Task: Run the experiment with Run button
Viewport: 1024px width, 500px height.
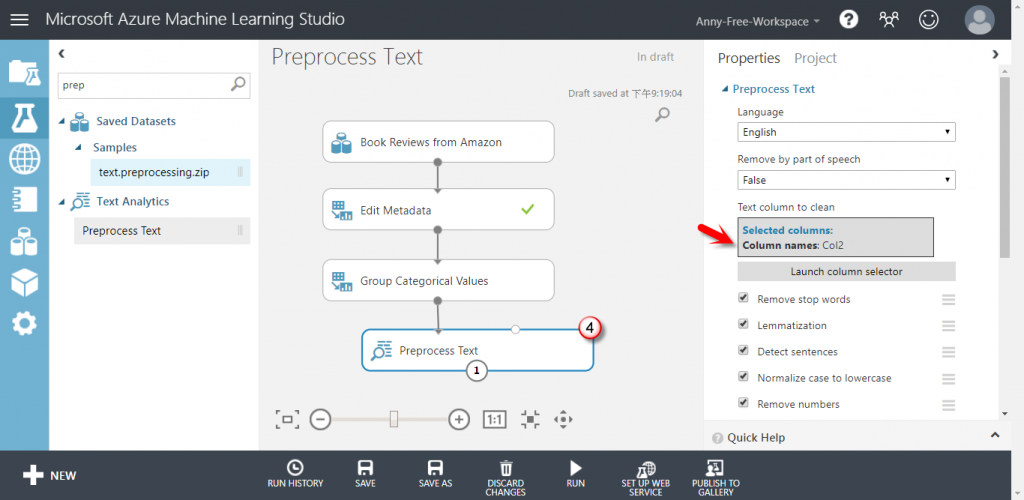Action: (x=575, y=474)
